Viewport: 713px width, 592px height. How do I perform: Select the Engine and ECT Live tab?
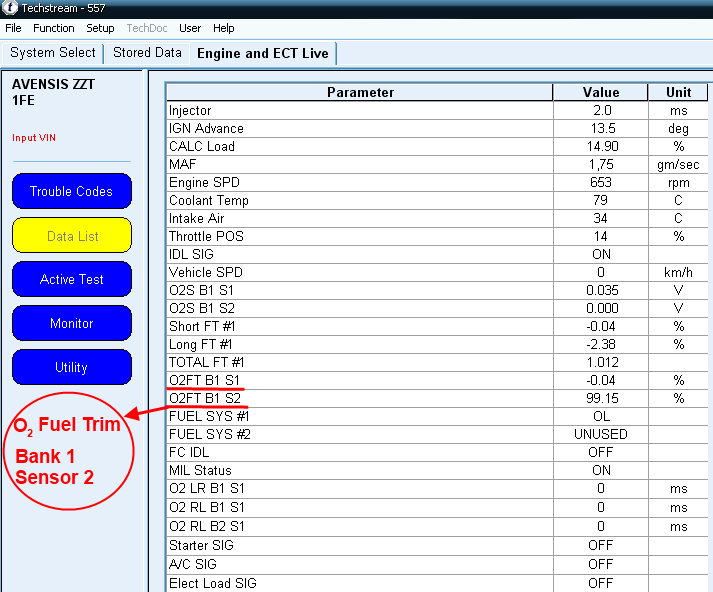(x=263, y=53)
